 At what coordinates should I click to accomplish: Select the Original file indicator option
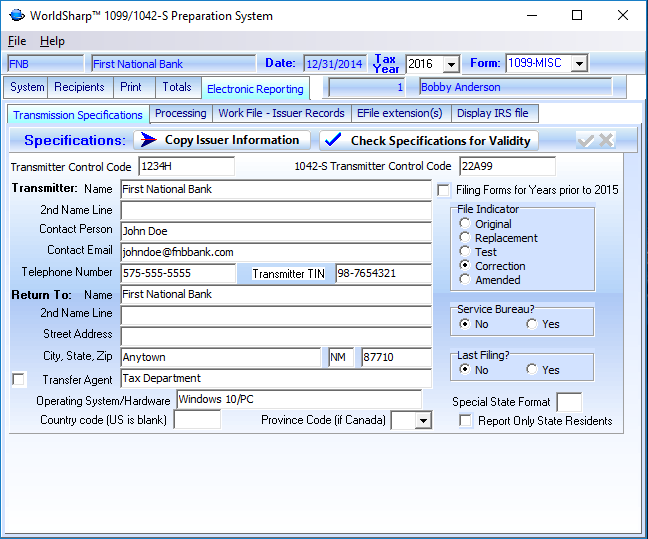pos(465,224)
